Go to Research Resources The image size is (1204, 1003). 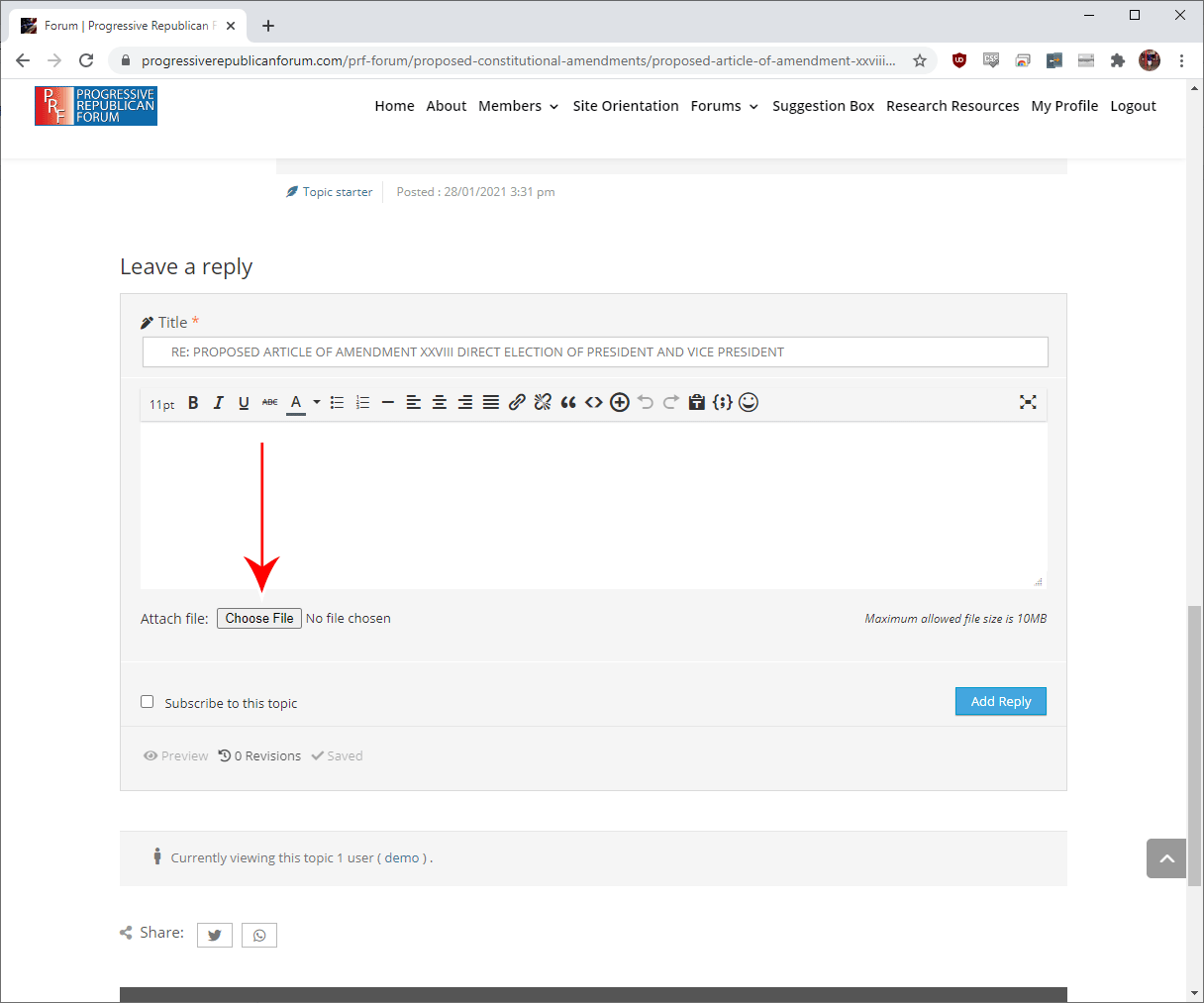952,106
